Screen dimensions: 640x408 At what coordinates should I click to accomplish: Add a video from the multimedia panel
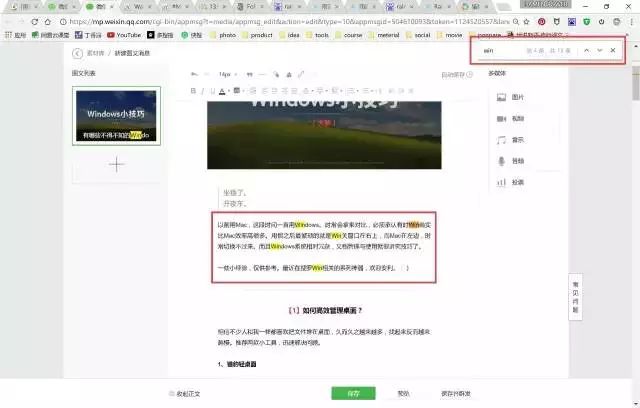pos(510,118)
